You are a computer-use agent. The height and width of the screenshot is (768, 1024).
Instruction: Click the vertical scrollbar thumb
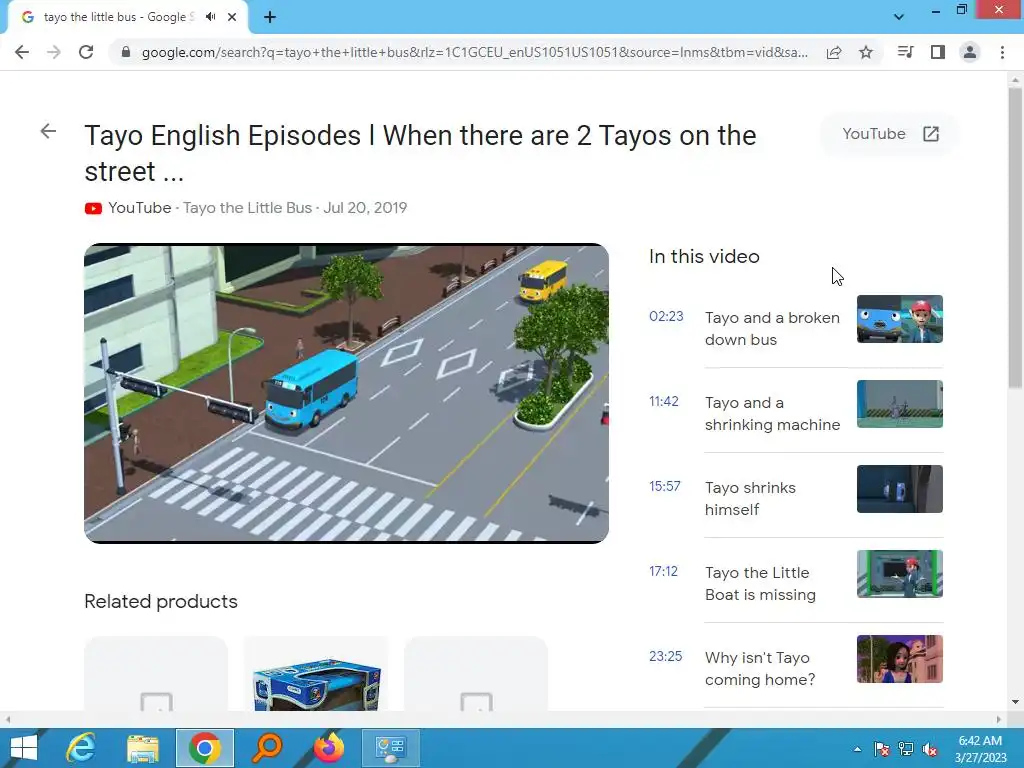[x=1015, y=238]
